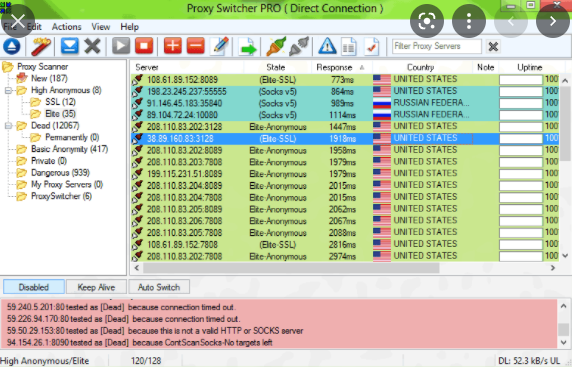
Task: Focus the Filter Proxy Servers field
Action: (437, 46)
